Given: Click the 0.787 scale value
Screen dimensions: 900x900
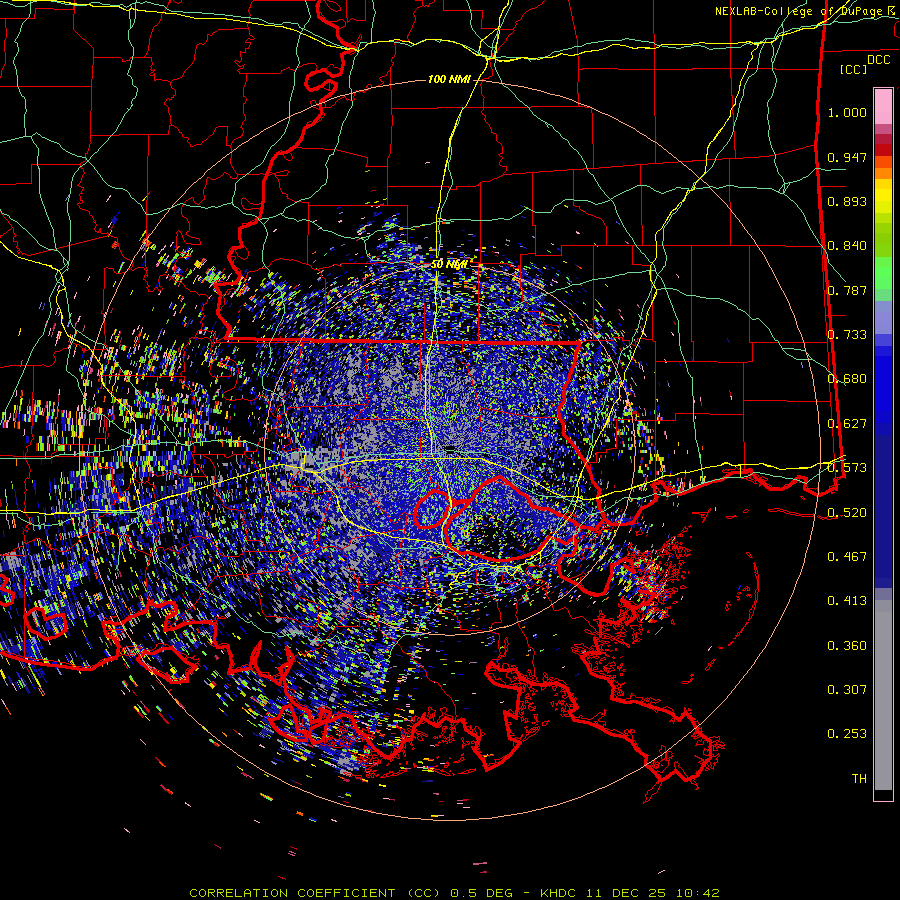Looking at the screenshot, I should [x=847, y=290].
